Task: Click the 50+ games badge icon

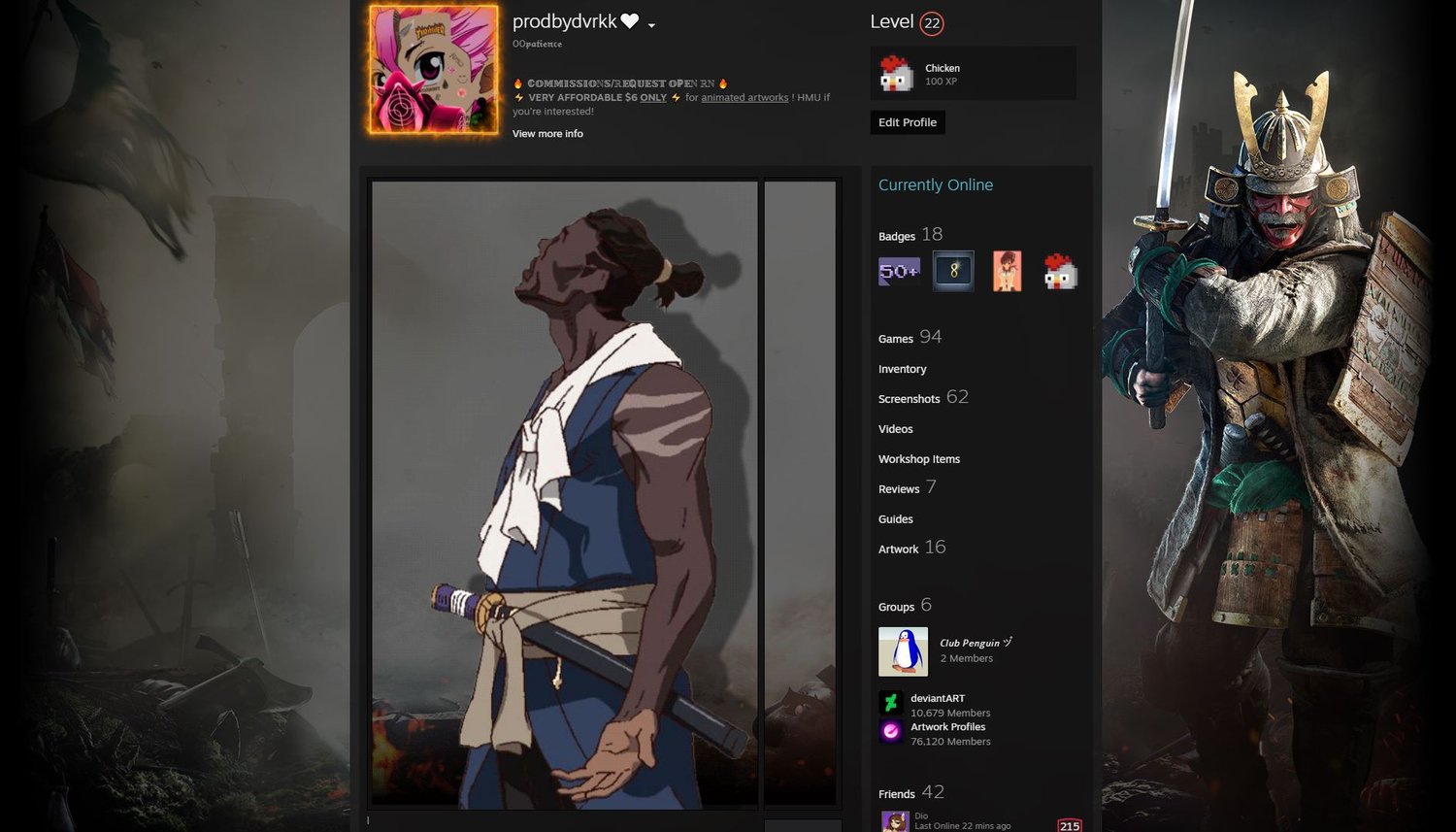Action: click(899, 271)
